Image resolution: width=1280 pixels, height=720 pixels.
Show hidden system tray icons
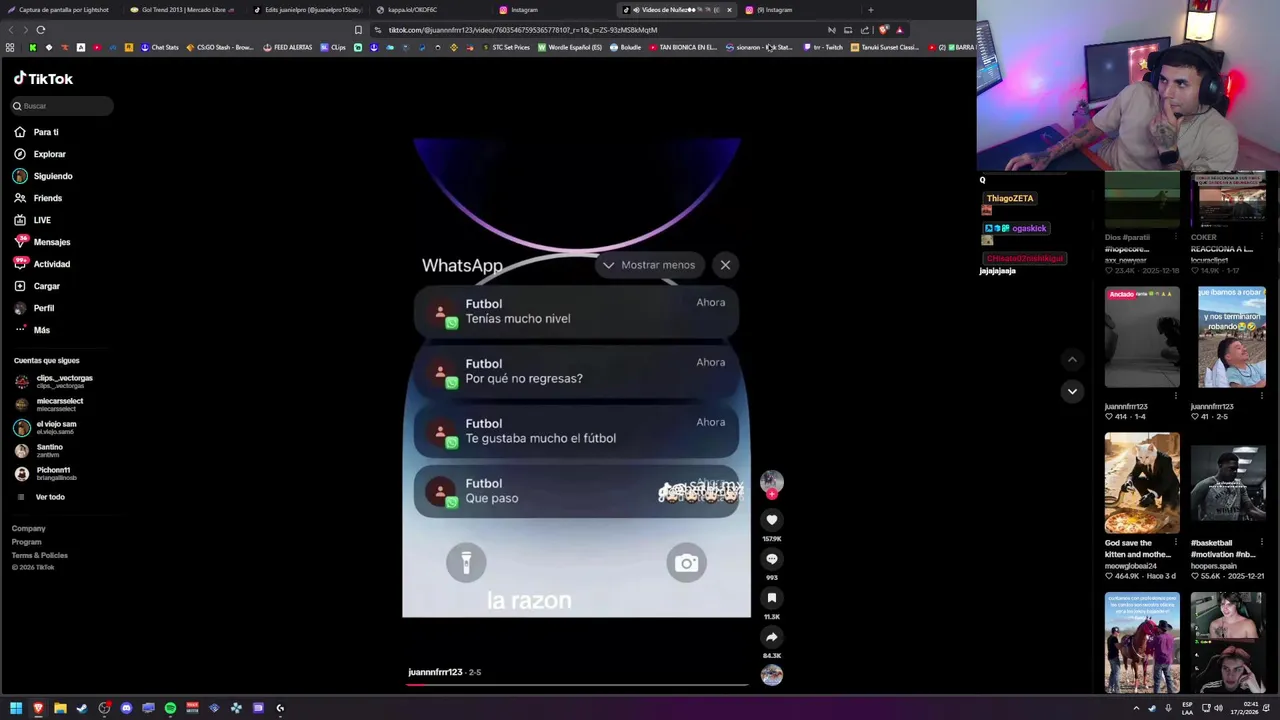pos(1136,708)
